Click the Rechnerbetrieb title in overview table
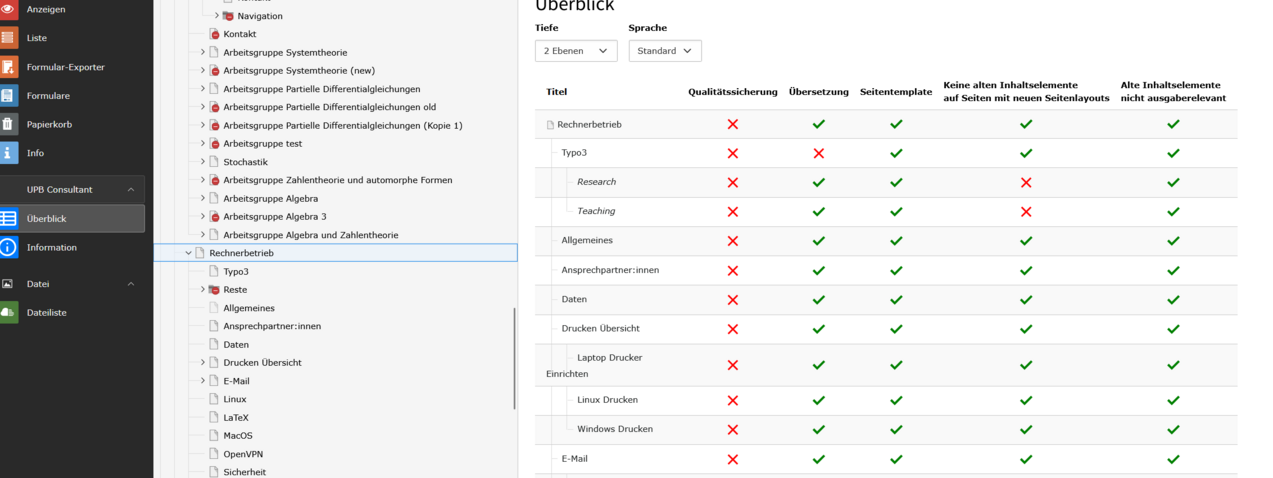The image size is (1273, 478). pos(589,125)
